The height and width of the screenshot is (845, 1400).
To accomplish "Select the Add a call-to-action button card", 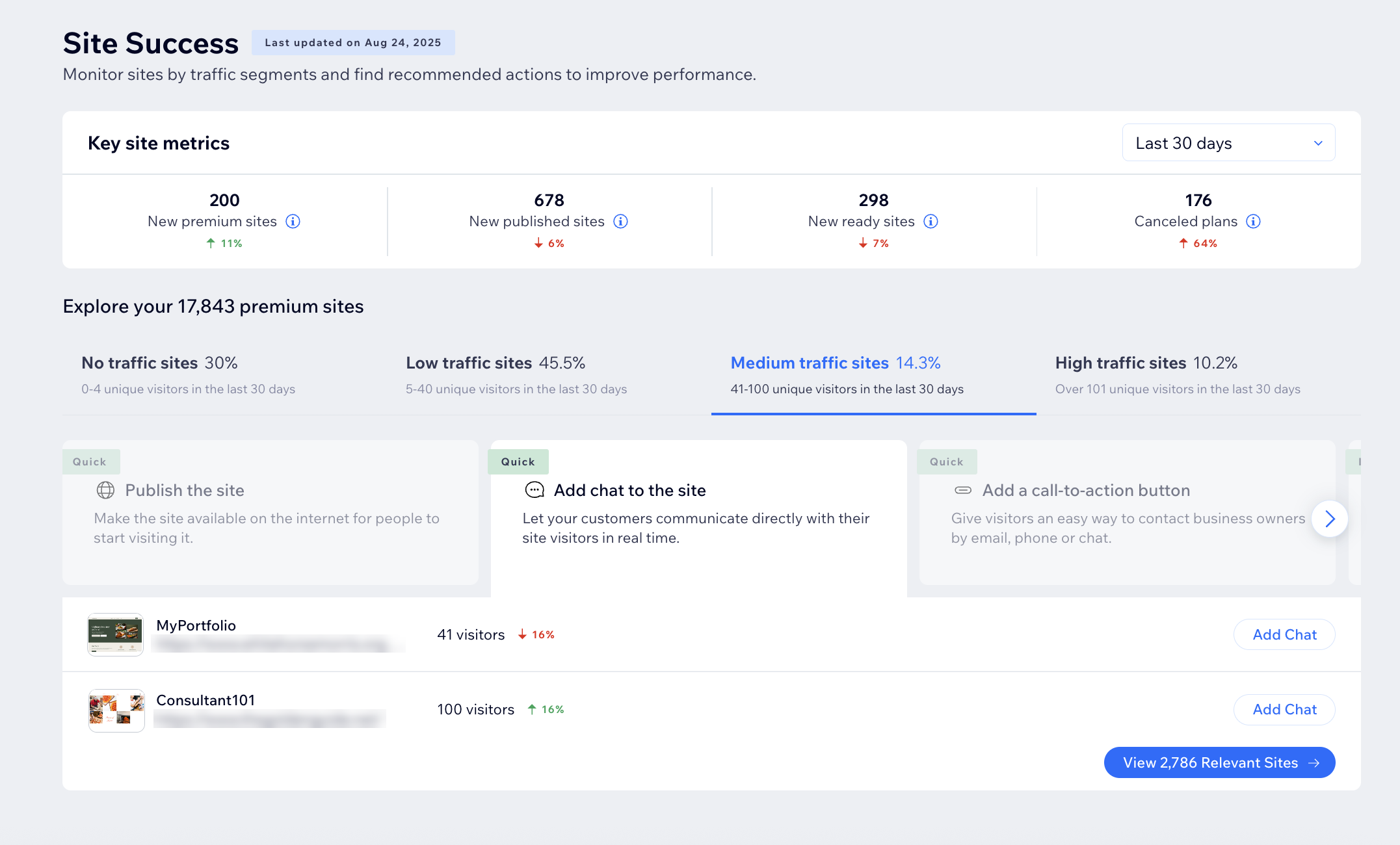I will (1126, 513).
